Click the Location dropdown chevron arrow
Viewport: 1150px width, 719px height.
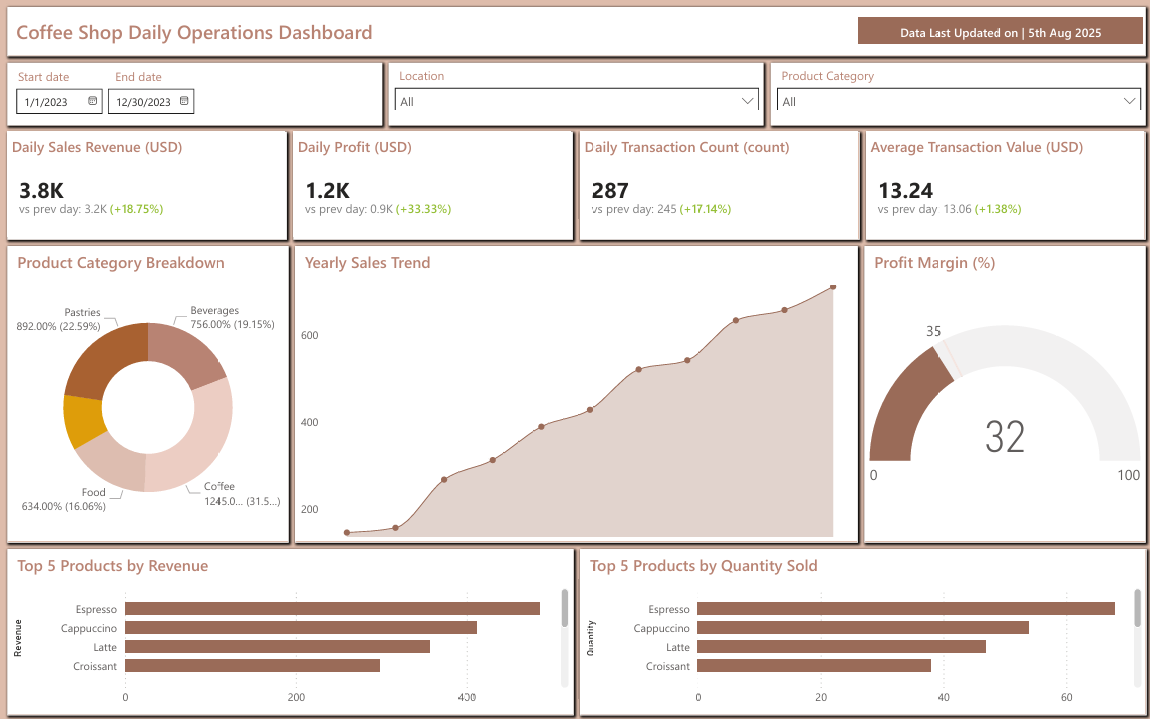(747, 101)
